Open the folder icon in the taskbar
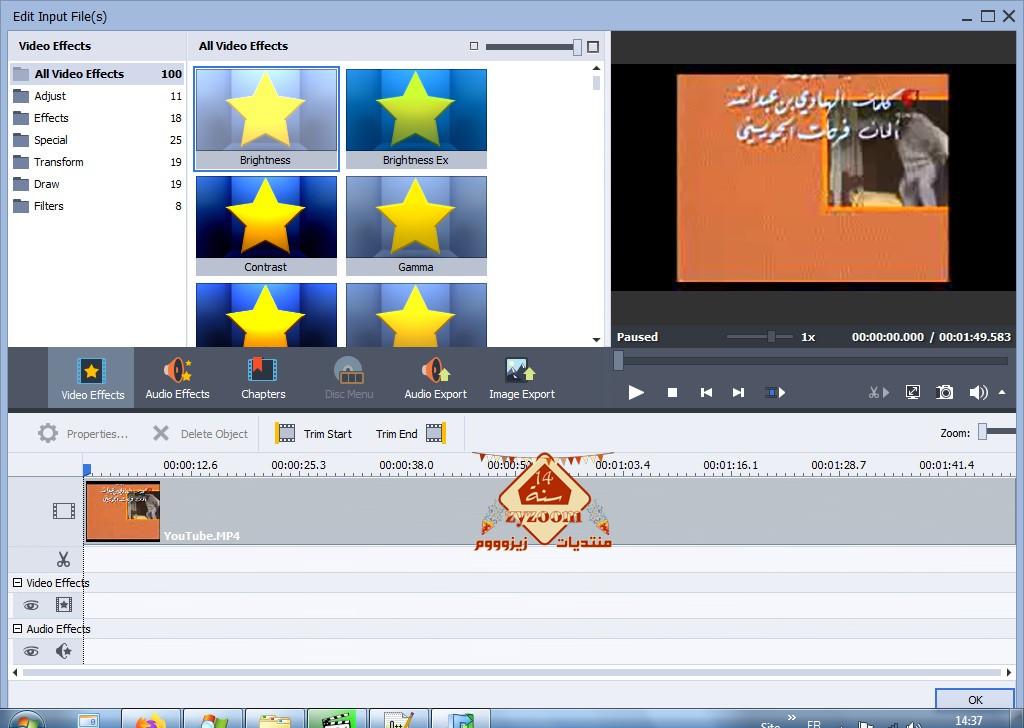 275,719
